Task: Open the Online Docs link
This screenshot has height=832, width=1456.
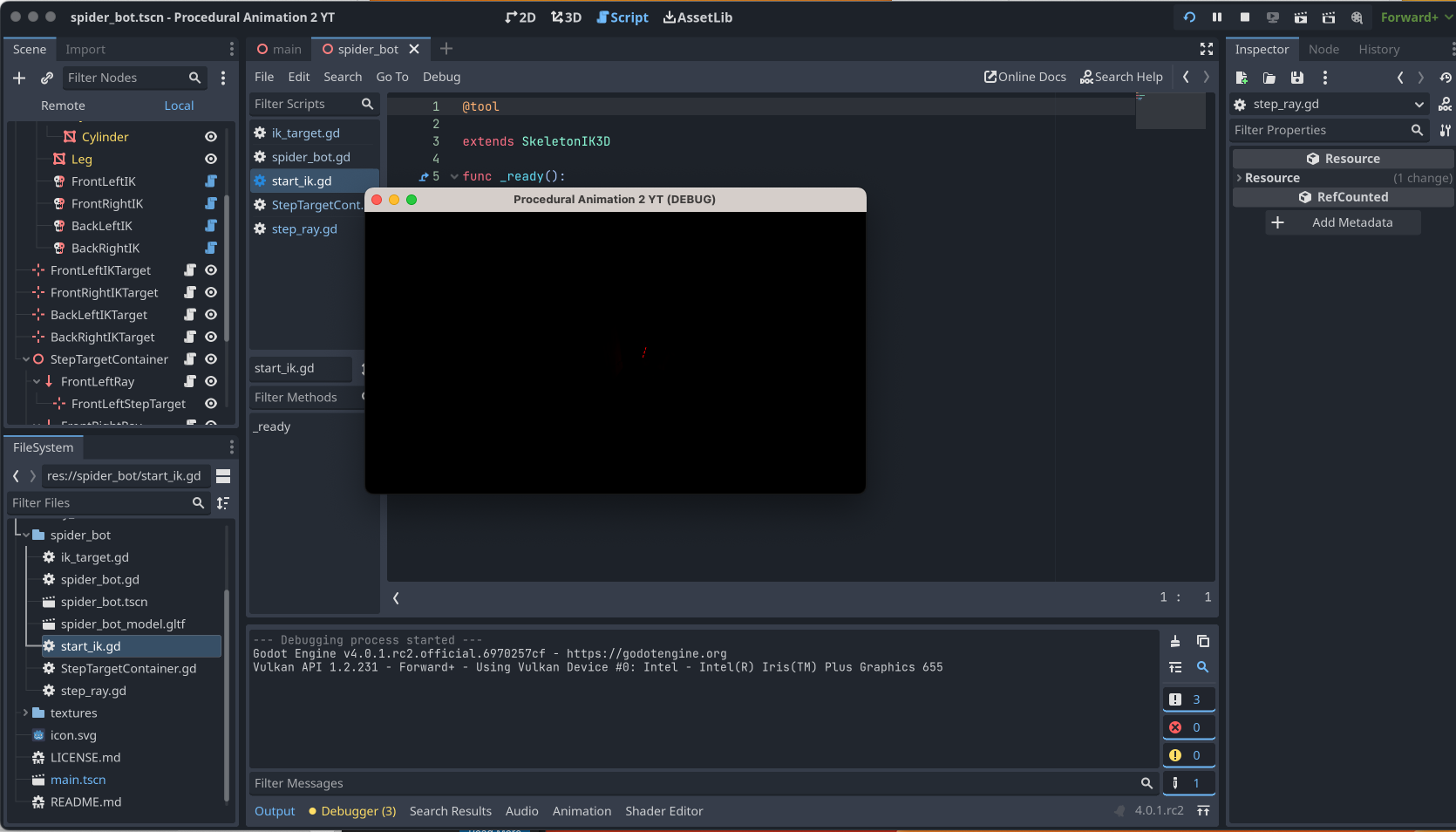Action: point(1024,77)
